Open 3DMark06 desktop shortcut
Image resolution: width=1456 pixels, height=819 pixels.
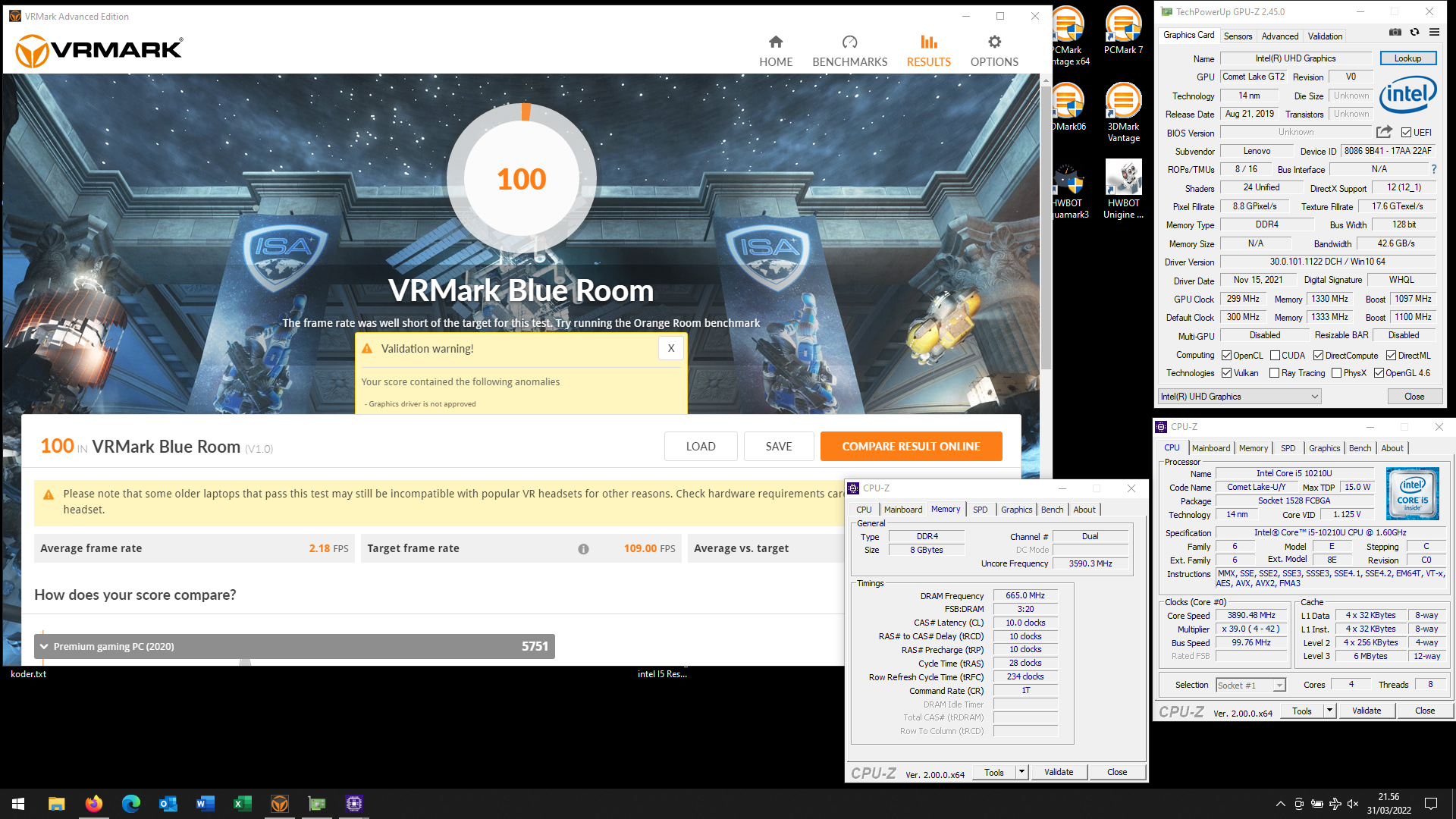tap(1069, 107)
